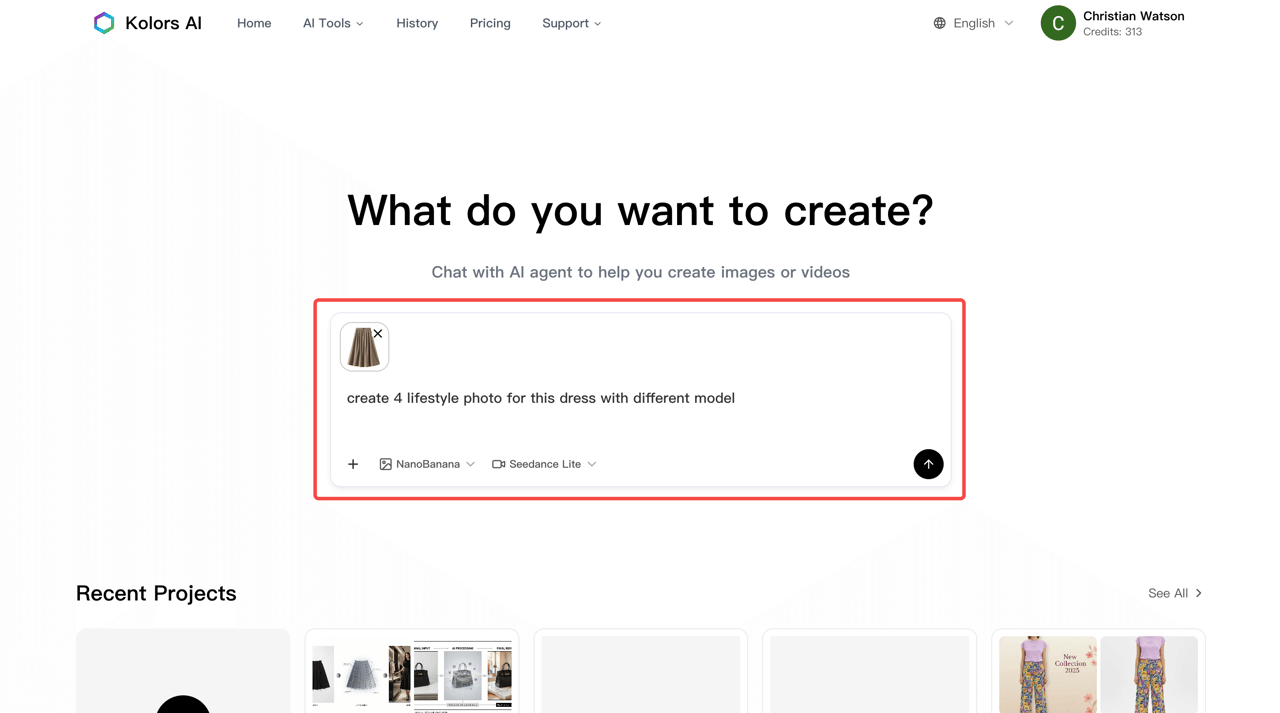The height and width of the screenshot is (713, 1280).
Task: Focus the prompt text input area
Action: click(x=640, y=398)
